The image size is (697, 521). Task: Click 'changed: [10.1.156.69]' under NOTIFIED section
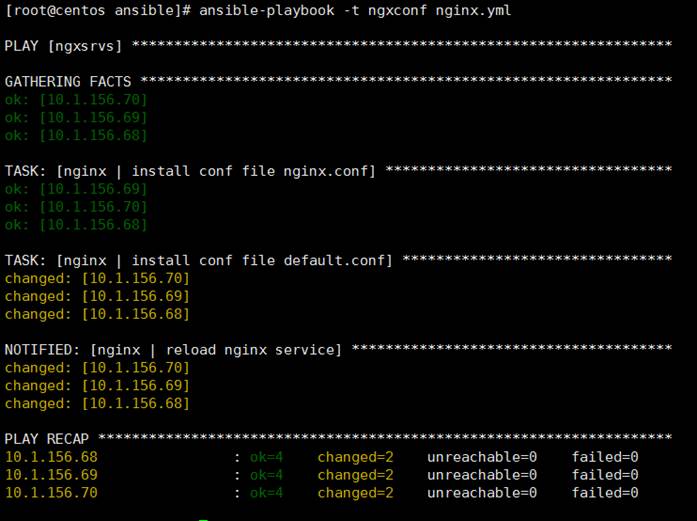[x=97, y=385]
